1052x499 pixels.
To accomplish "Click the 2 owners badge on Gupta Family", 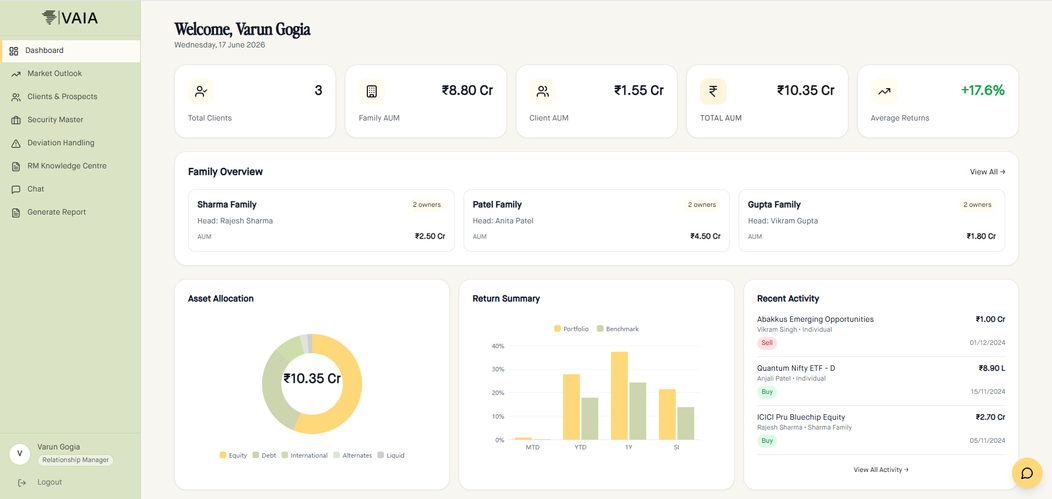I will (x=977, y=205).
